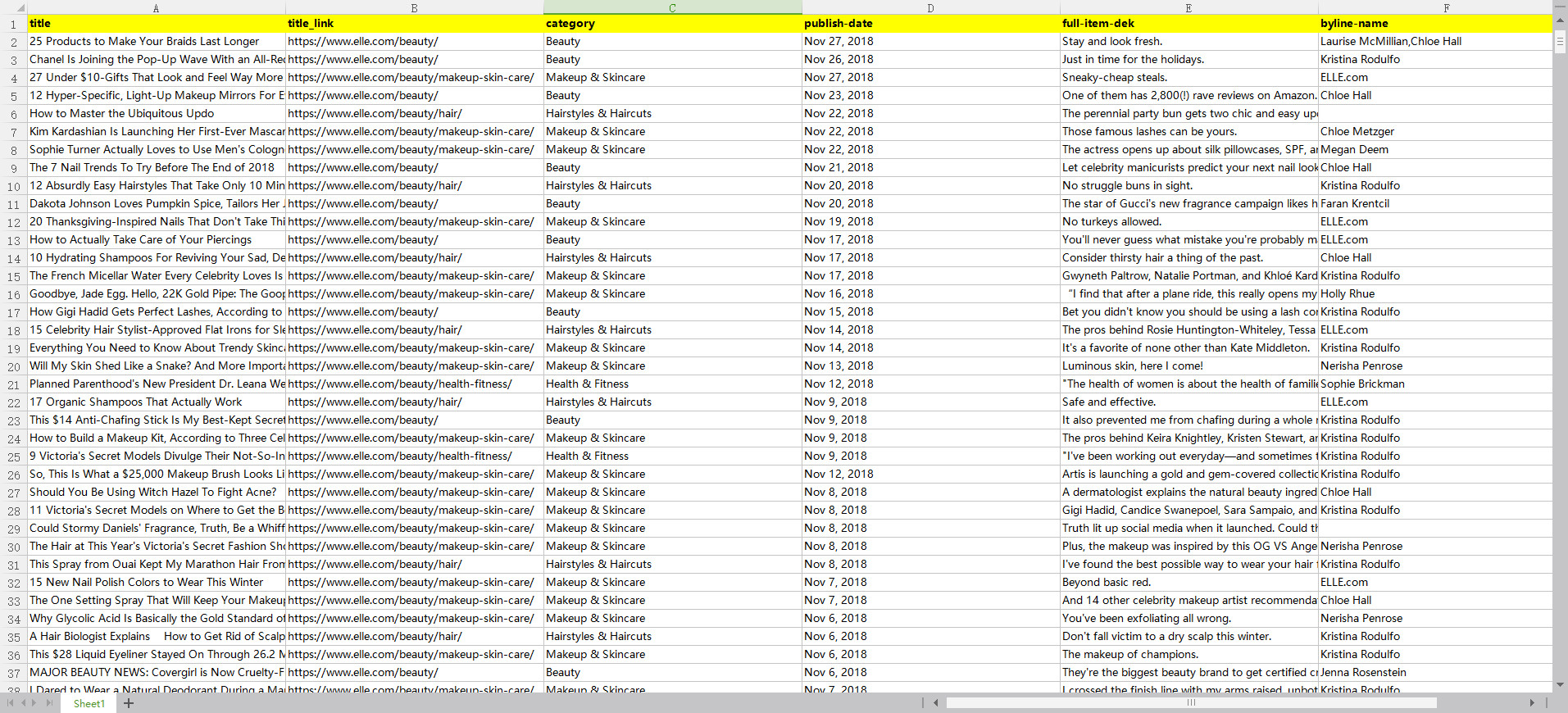
Task: Select 'Health & Fitness' category in row 25
Action: [673, 456]
